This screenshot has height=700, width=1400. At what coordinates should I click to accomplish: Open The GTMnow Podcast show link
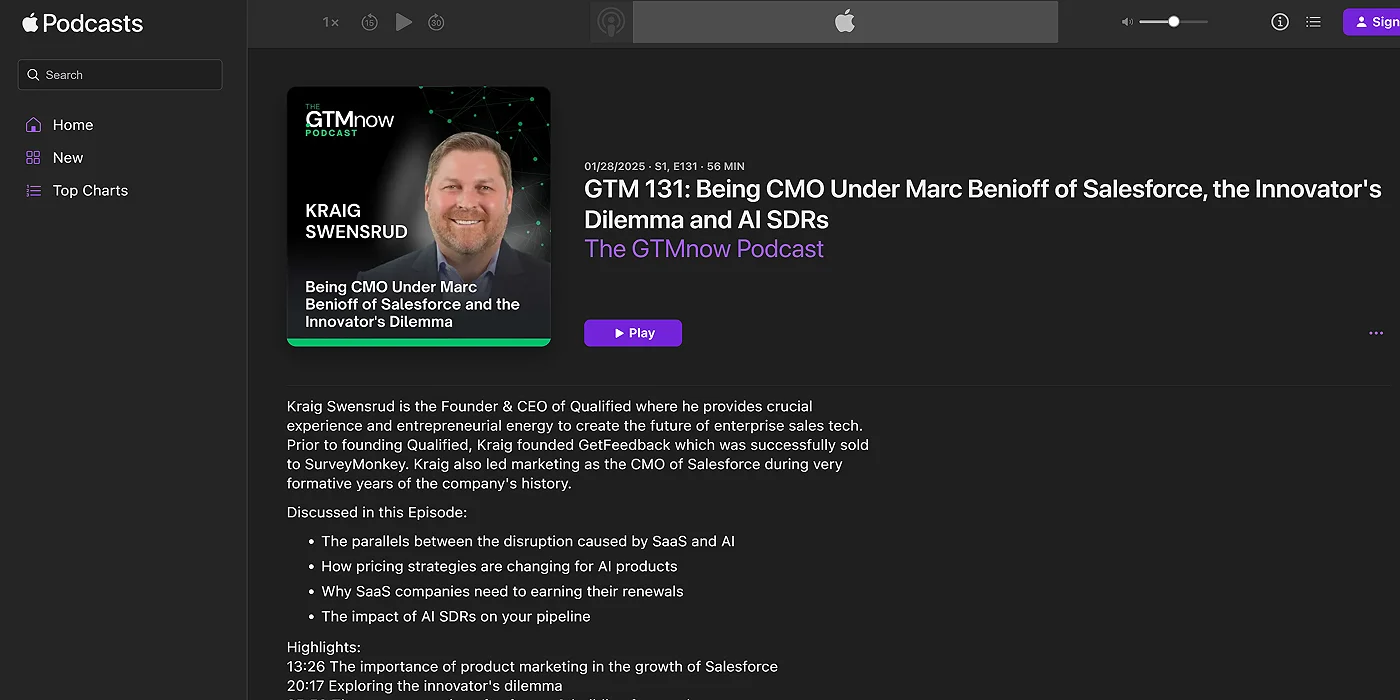coord(704,249)
